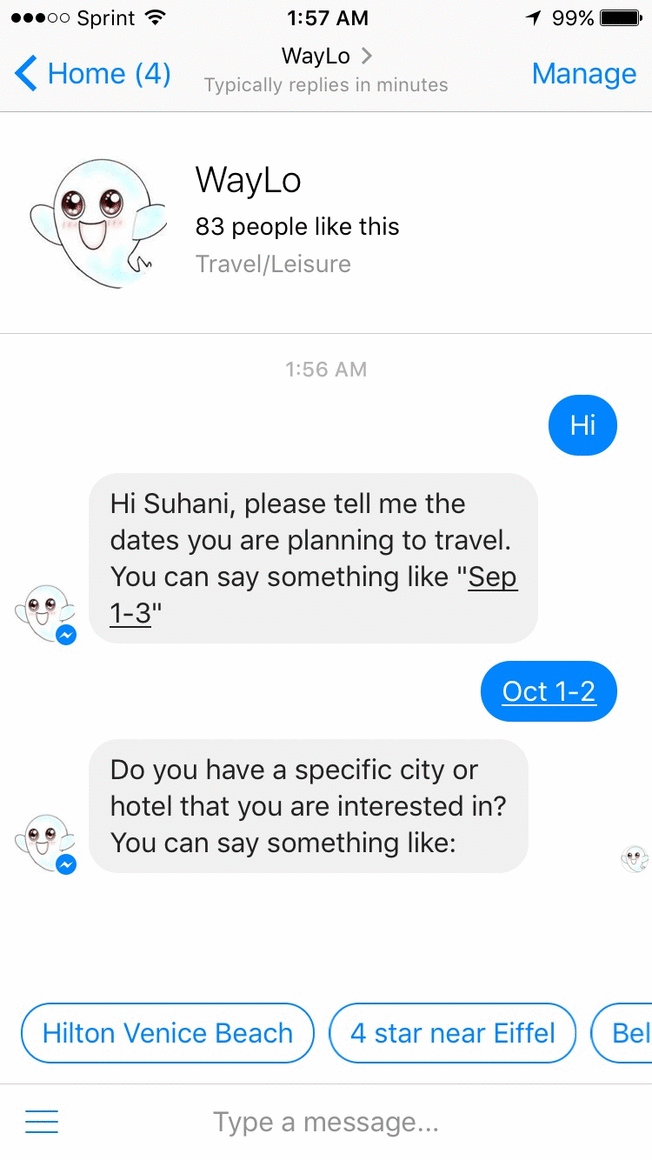Open the Manage options
This screenshot has height=1160, width=652.
tap(584, 73)
